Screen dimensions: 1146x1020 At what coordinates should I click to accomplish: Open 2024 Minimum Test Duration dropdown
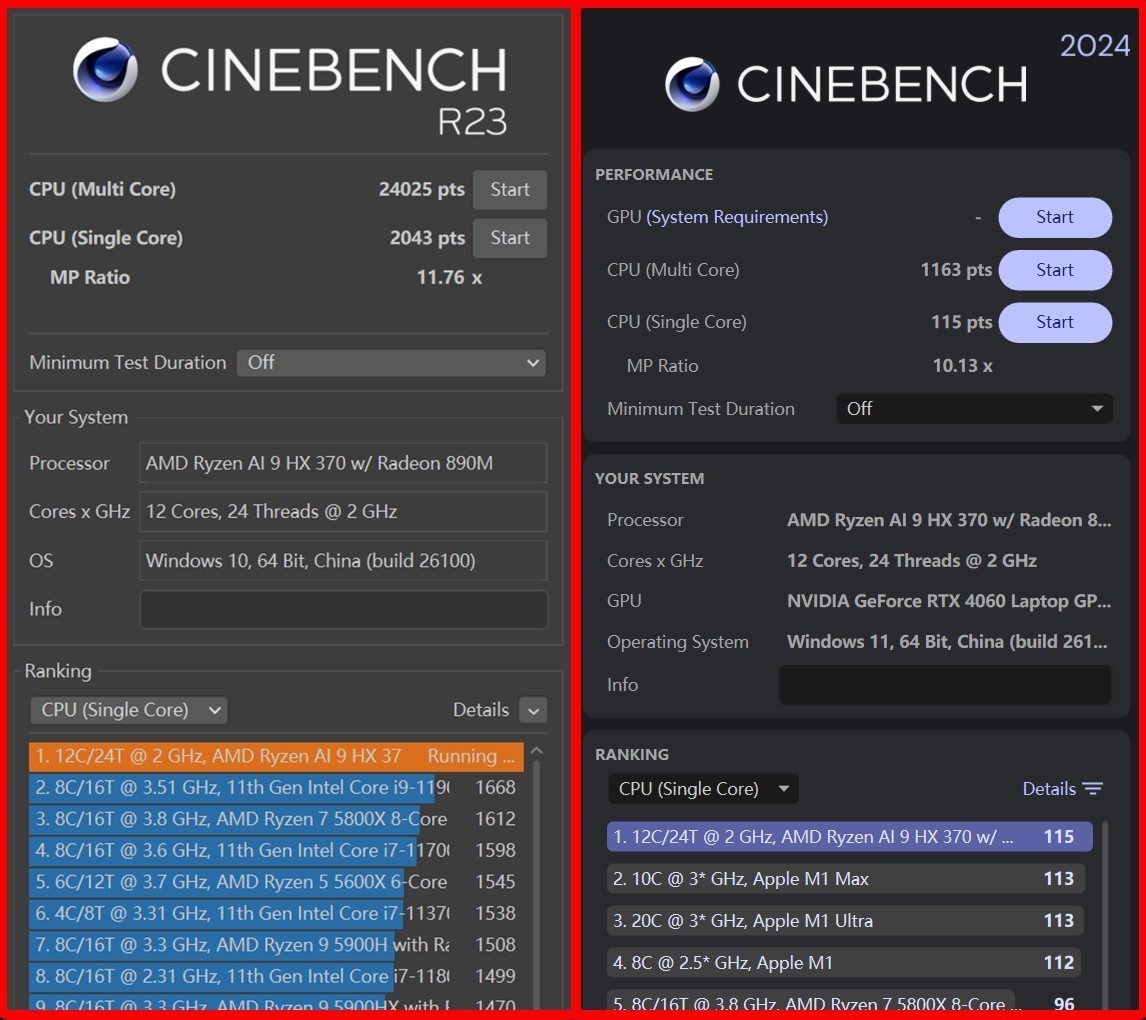click(973, 409)
